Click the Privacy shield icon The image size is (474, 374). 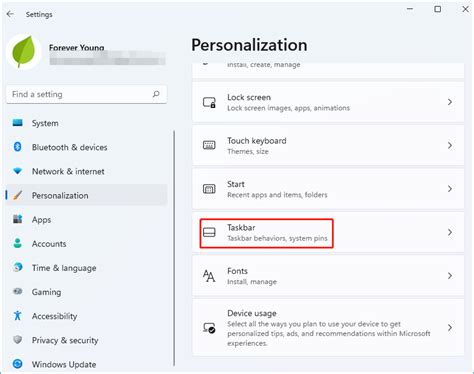pos(17,340)
